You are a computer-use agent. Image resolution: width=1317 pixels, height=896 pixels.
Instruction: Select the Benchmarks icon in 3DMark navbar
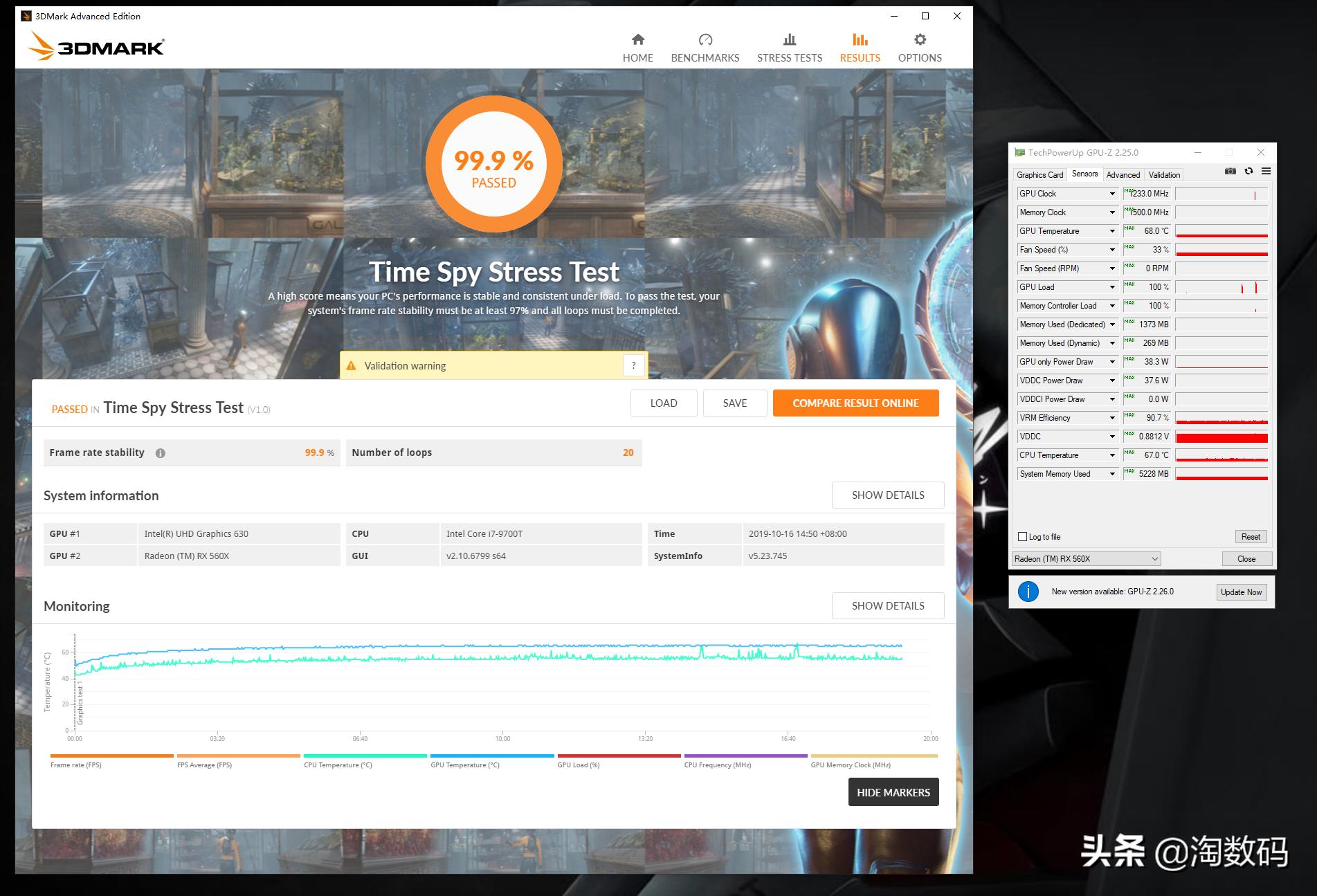click(705, 46)
